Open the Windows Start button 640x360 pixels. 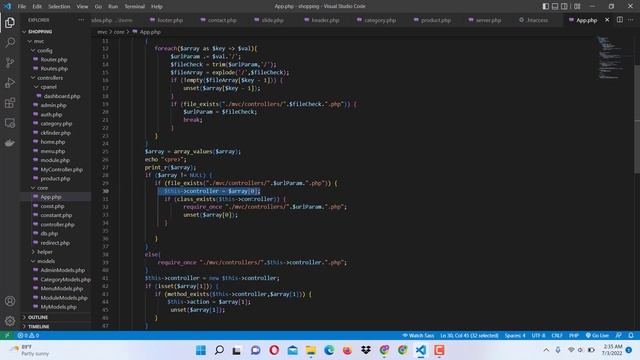coord(201,350)
